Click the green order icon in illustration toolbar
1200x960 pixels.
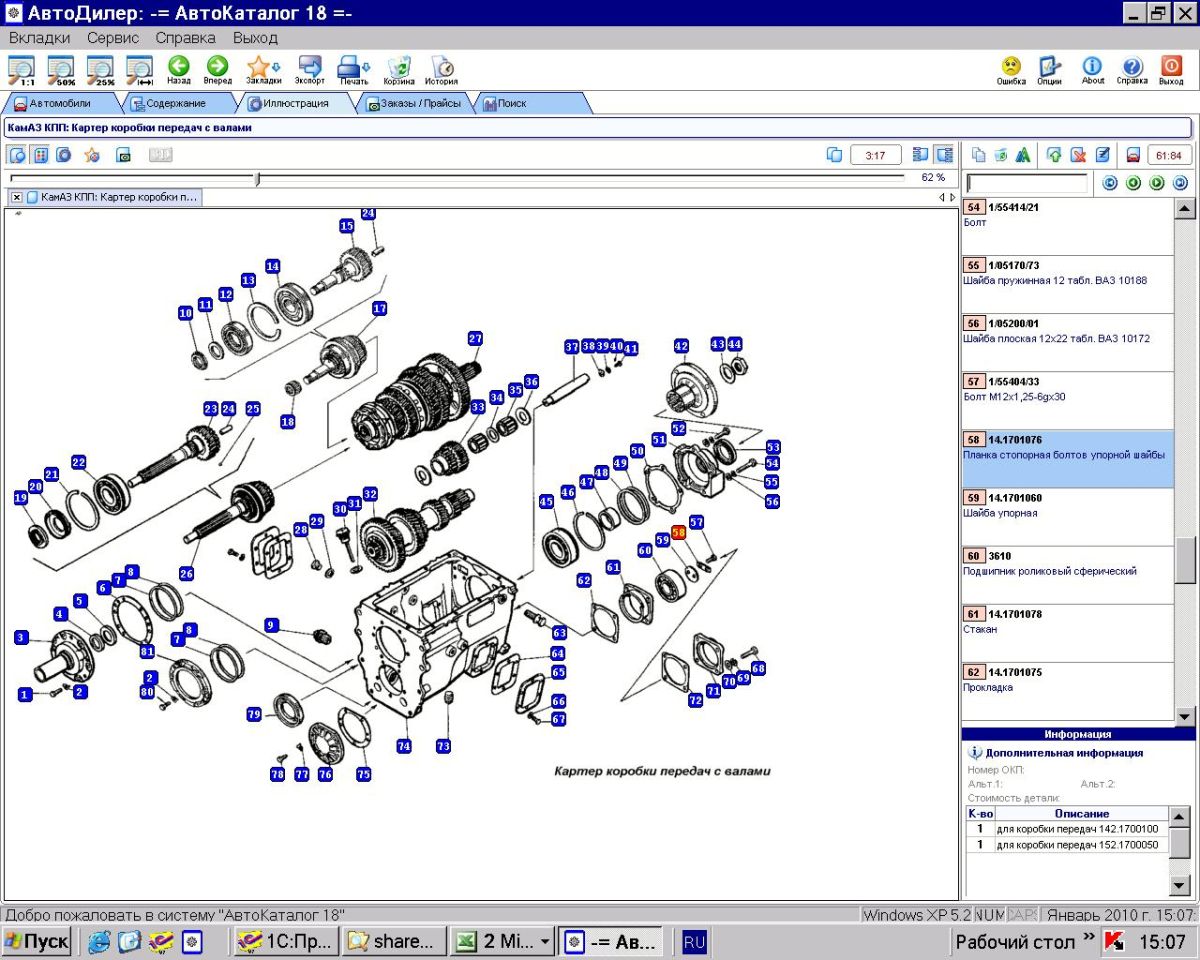[124, 155]
